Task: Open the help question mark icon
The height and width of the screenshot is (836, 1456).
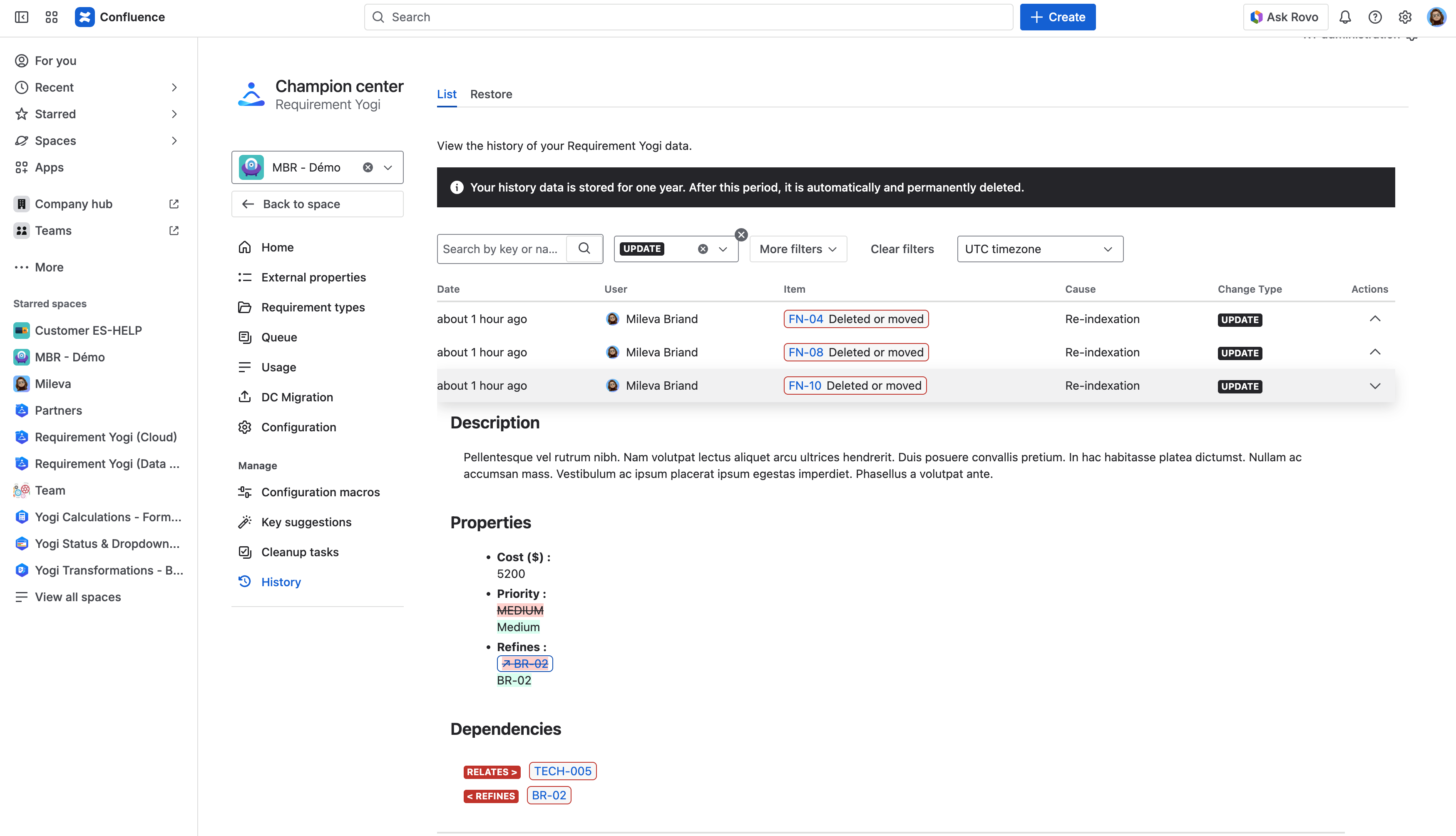Action: tap(1374, 17)
